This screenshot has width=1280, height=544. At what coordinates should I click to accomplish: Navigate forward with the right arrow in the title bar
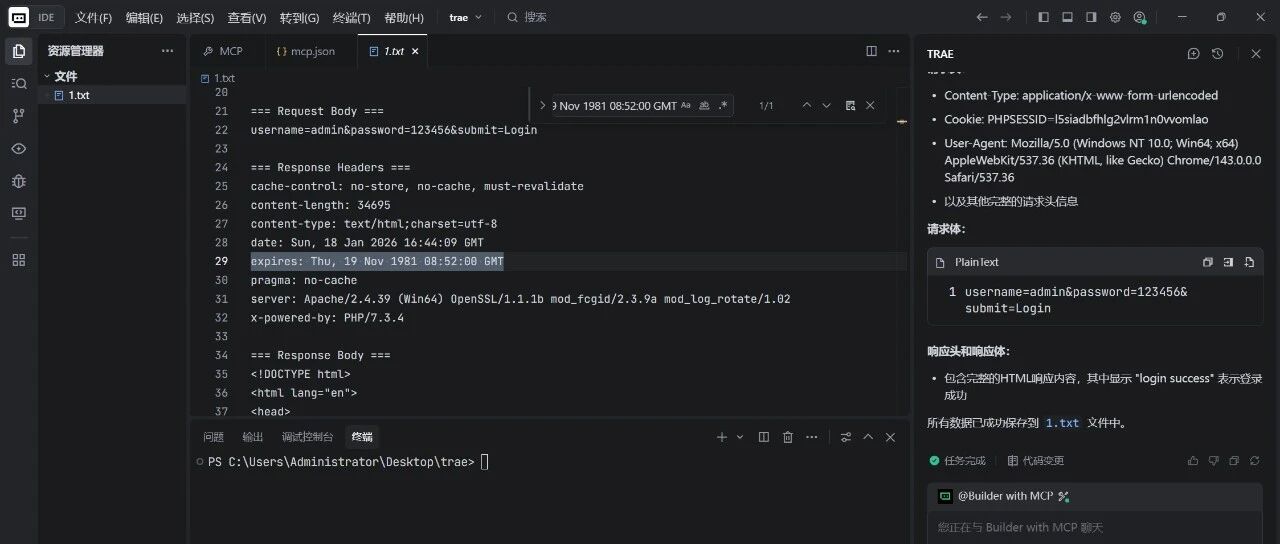click(1006, 17)
